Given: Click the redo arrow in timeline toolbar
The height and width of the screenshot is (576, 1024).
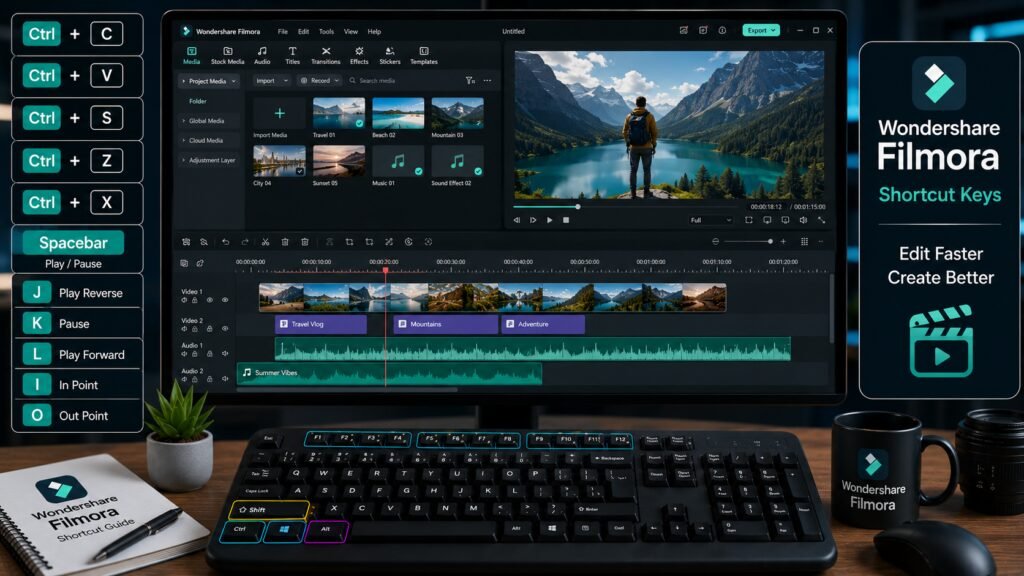Looking at the screenshot, I should [245, 242].
